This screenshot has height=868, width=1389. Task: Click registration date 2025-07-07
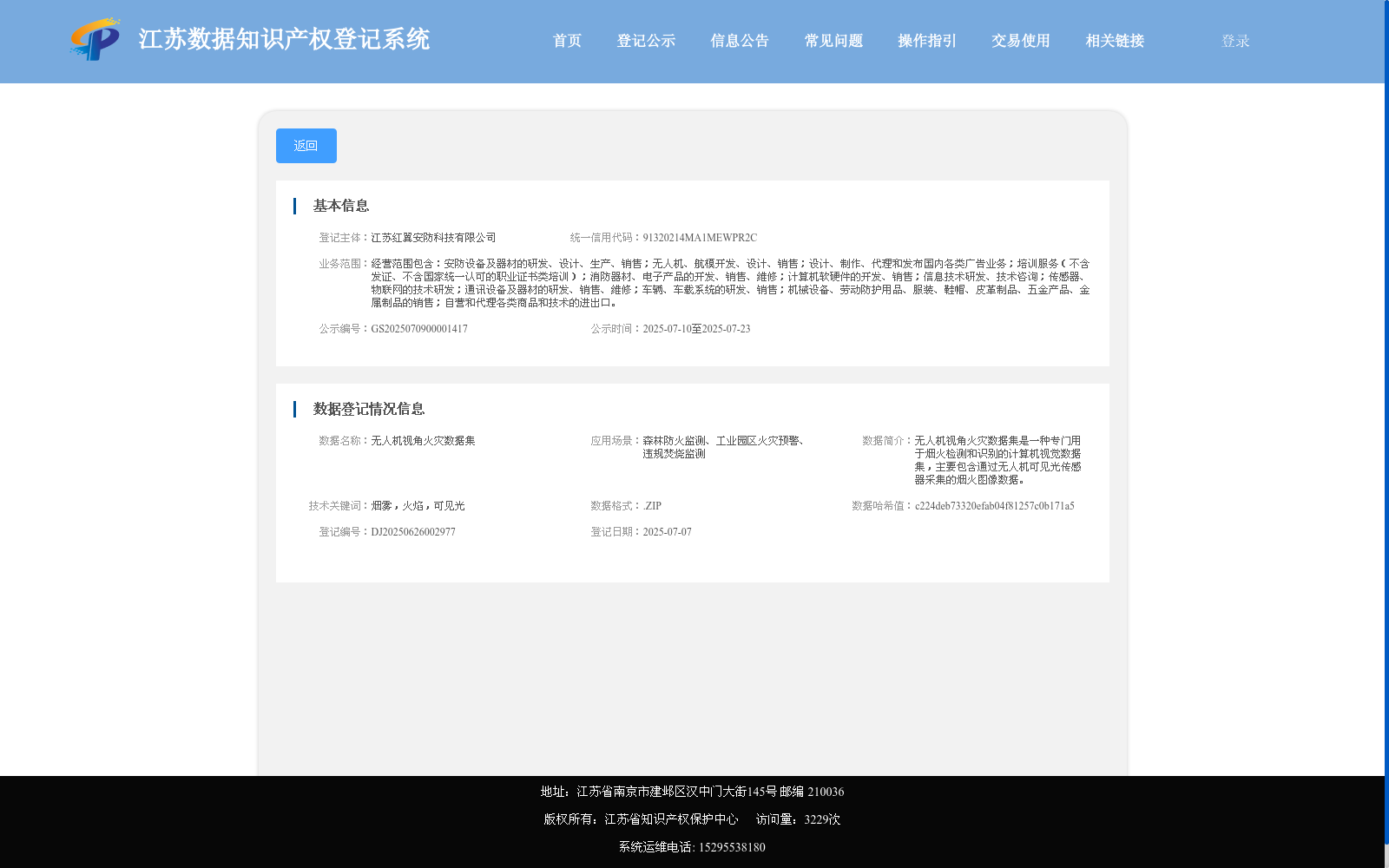tap(667, 532)
